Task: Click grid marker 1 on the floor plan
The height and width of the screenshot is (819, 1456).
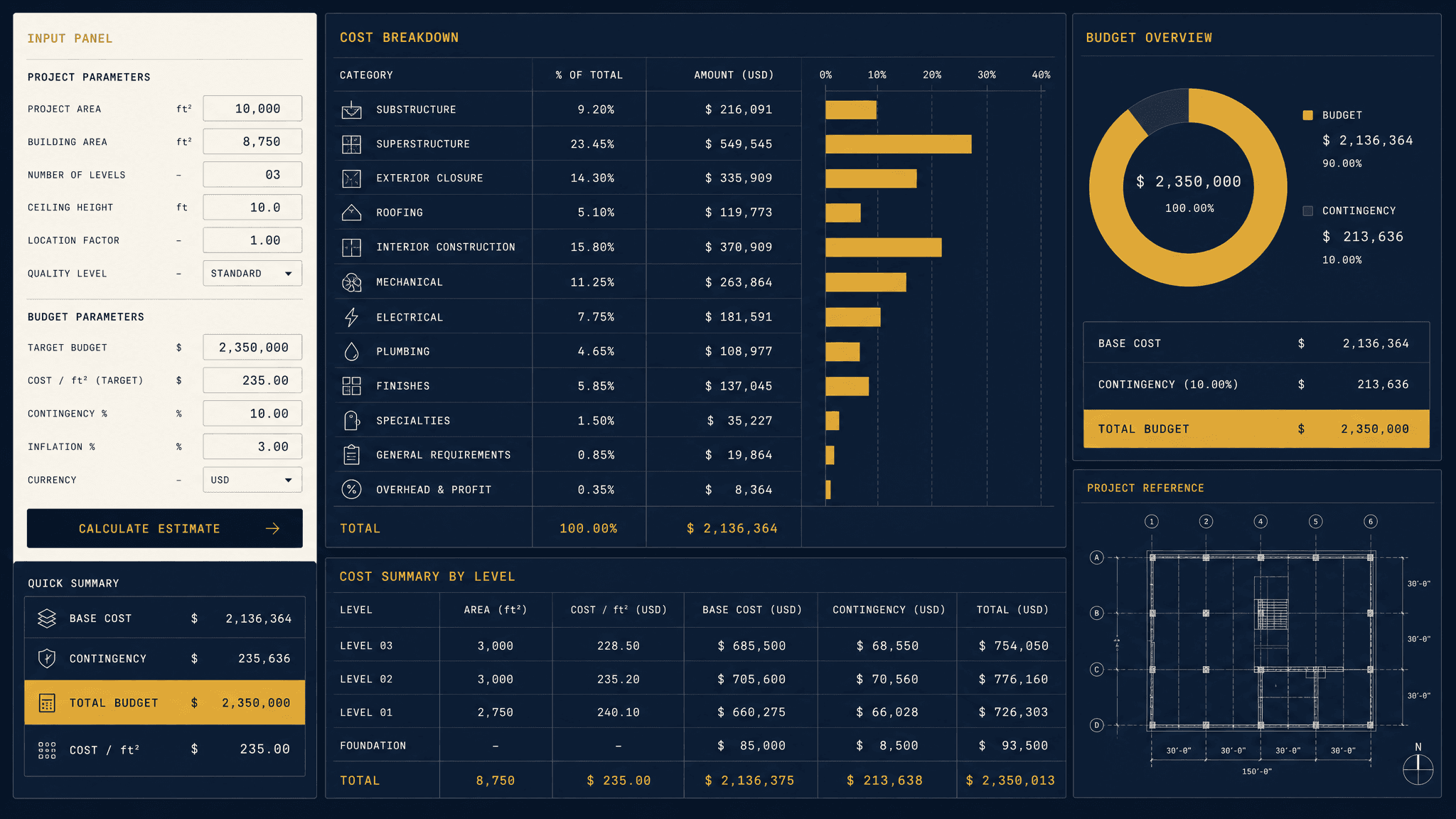Action: [1152, 521]
